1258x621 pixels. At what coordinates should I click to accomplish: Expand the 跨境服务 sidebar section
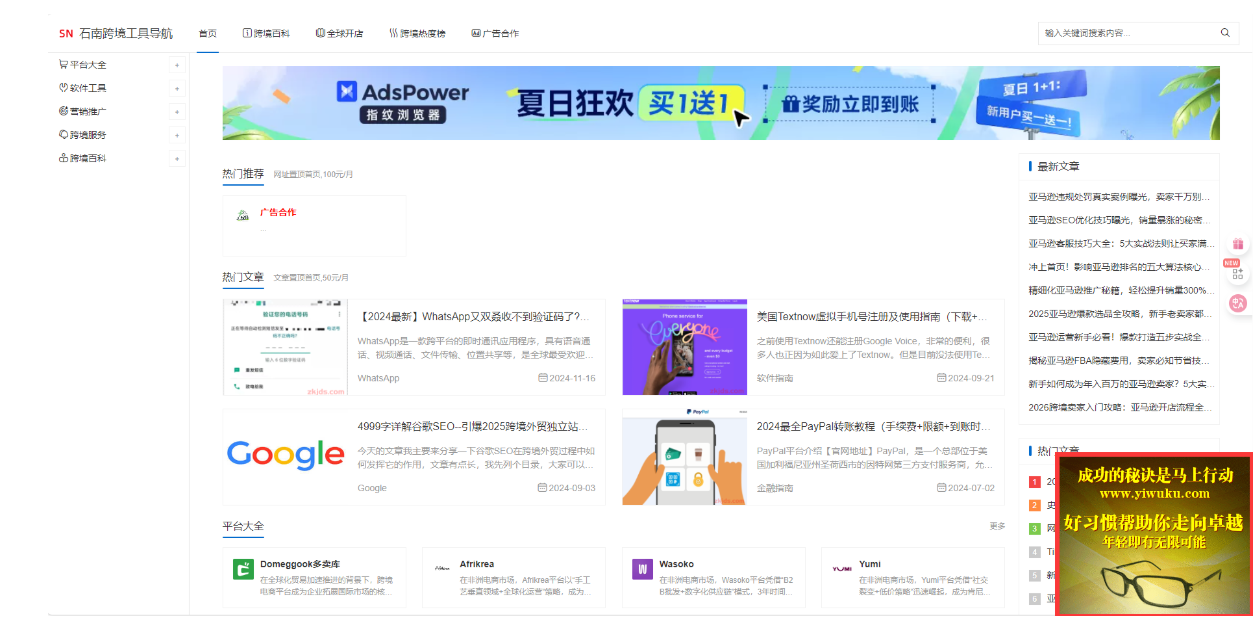tap(177, 134)
